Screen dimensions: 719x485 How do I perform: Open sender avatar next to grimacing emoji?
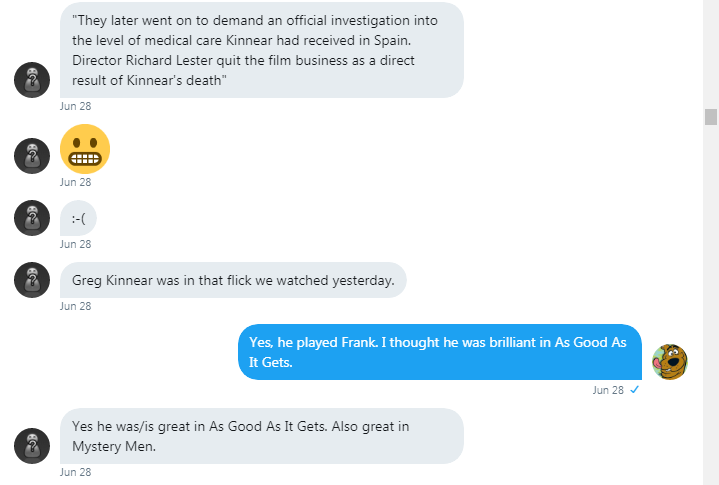[32, 155]
